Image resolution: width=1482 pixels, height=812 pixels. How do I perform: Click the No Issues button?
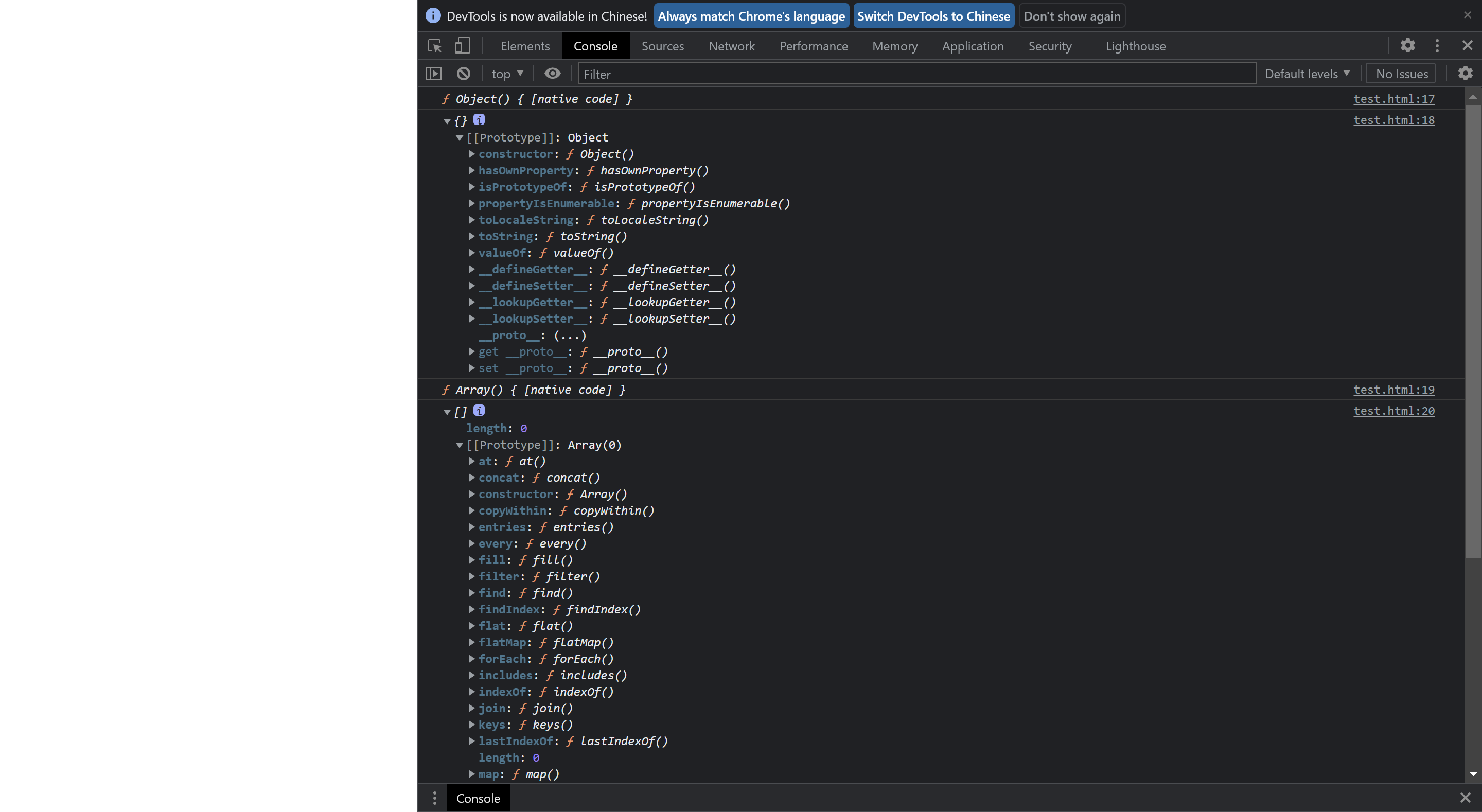coord(1401,74)
